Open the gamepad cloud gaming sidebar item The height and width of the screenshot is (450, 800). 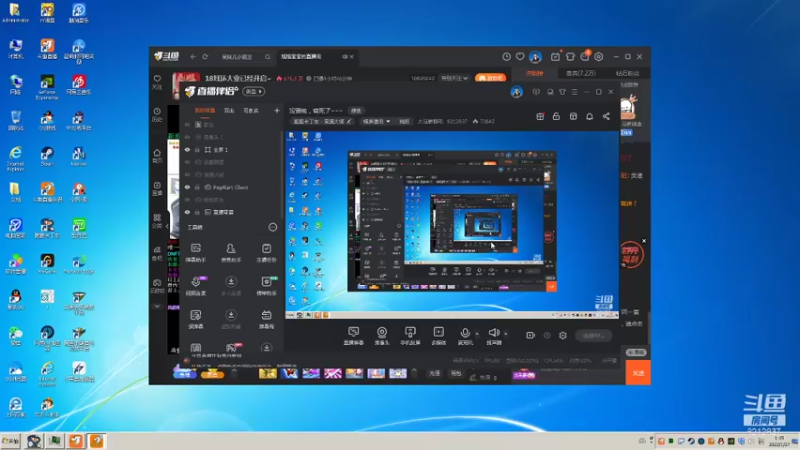(x=157, y=286)
